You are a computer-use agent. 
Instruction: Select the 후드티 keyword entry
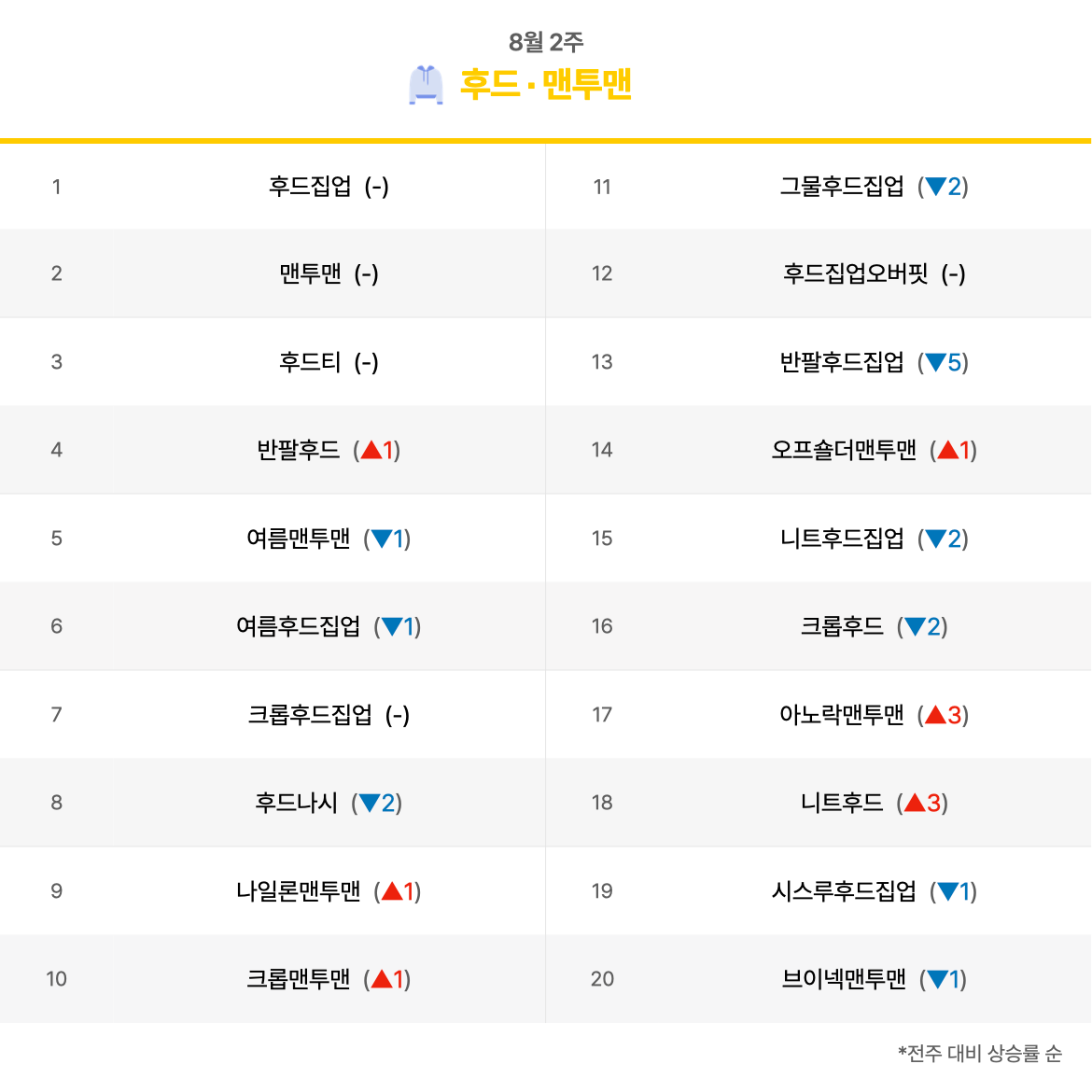pos(310,361)
